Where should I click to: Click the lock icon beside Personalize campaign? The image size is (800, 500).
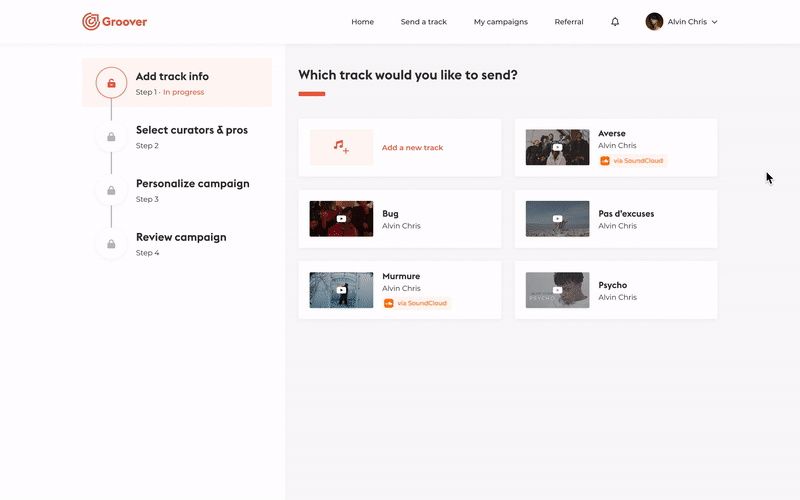click(111, 190)
